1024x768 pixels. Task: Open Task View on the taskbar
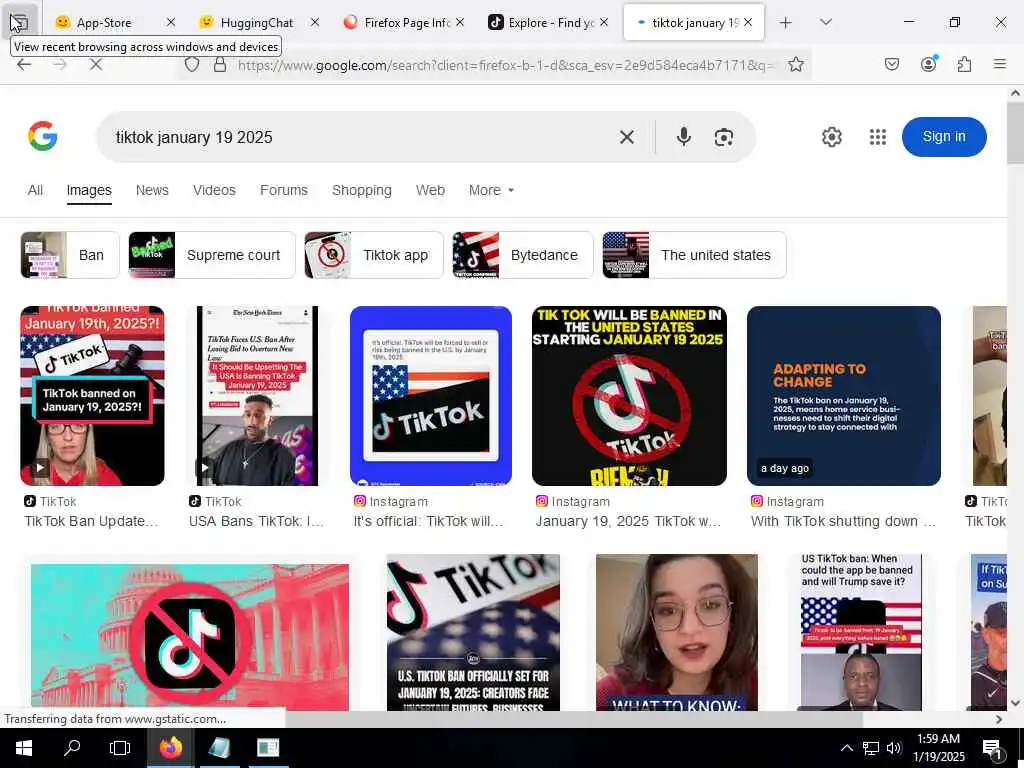[x=120, y=748]
